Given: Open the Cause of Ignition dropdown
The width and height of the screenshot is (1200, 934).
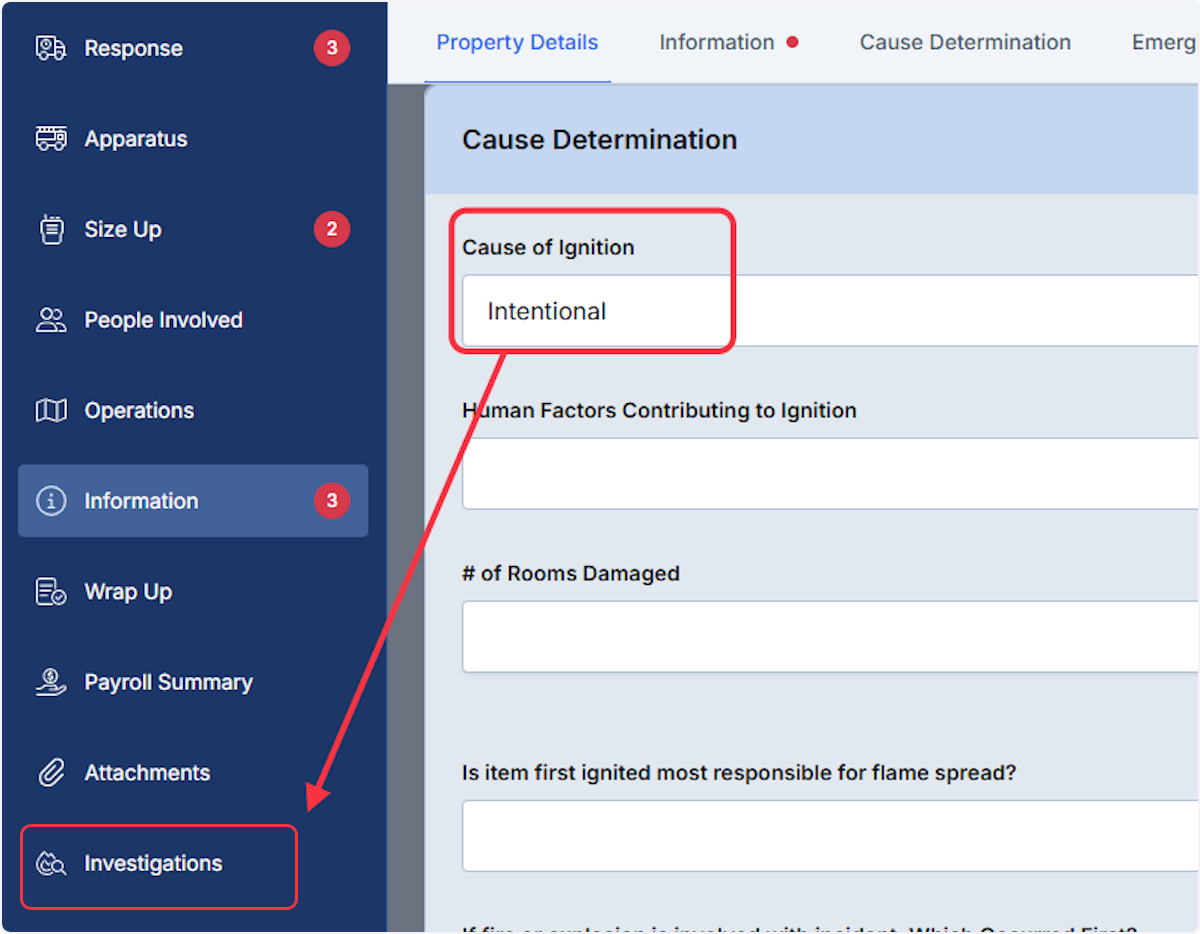Looking at the screenshot, I should [830, 311].
